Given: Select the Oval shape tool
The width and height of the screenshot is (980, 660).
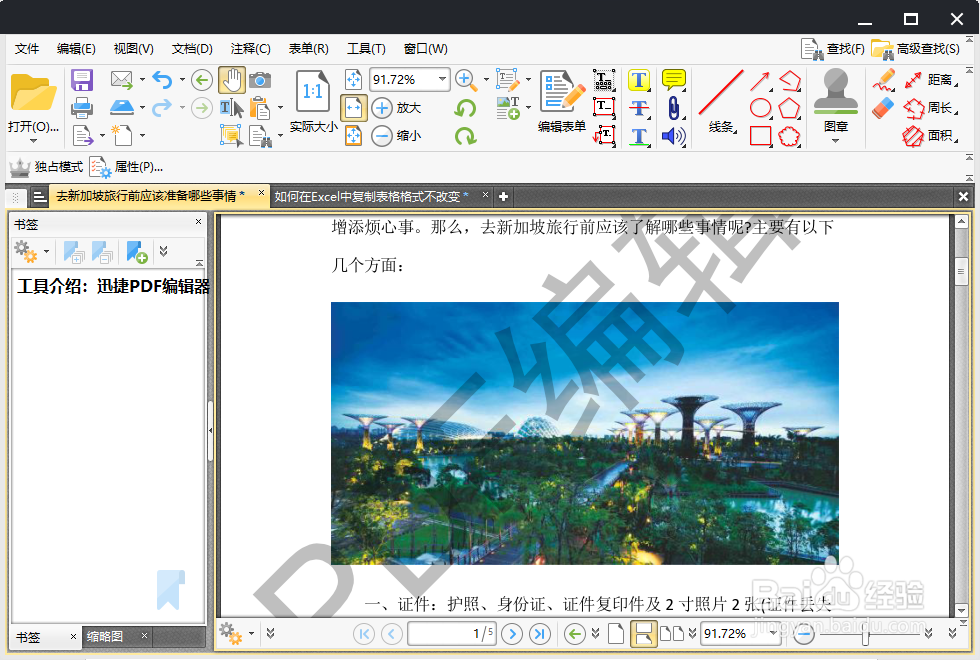Looking at the screenshot, I should (x=760, y=108).
